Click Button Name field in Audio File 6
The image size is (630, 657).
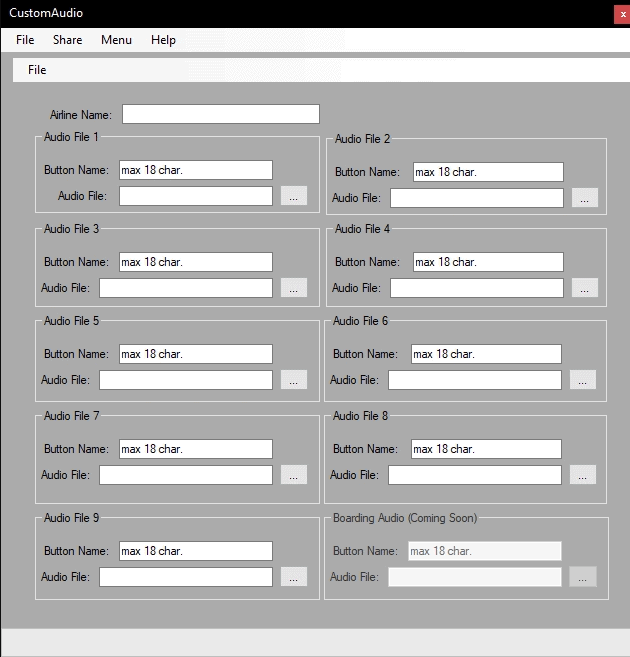pos(486,354)
